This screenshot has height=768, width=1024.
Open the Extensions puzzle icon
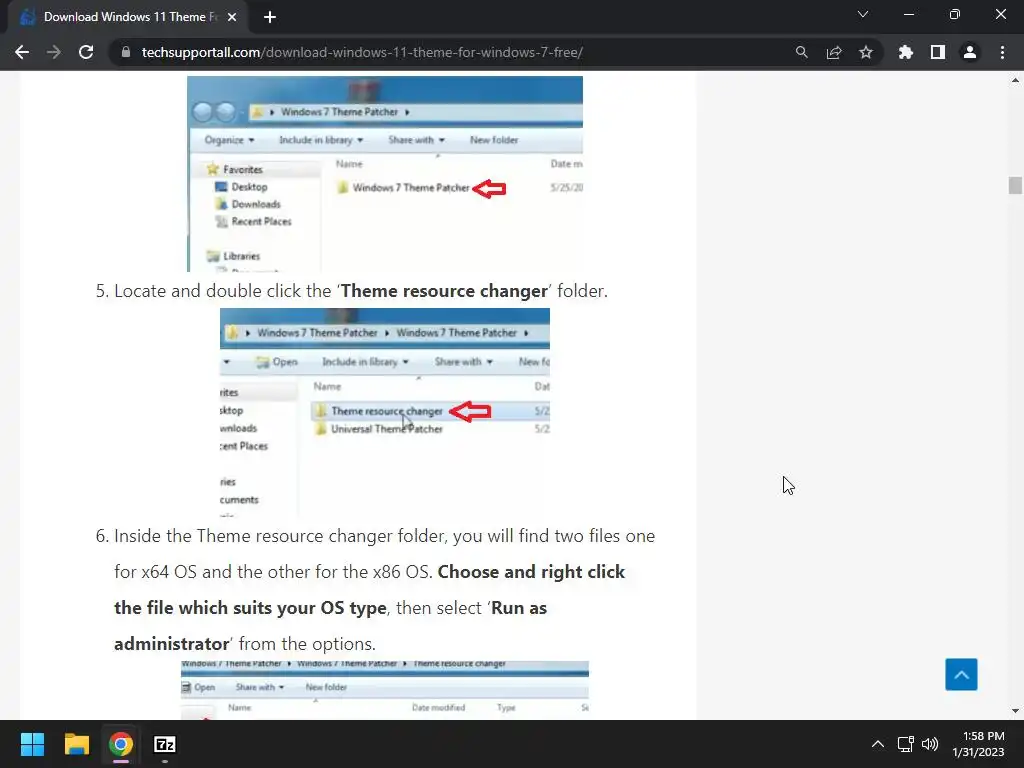[905, 52]
